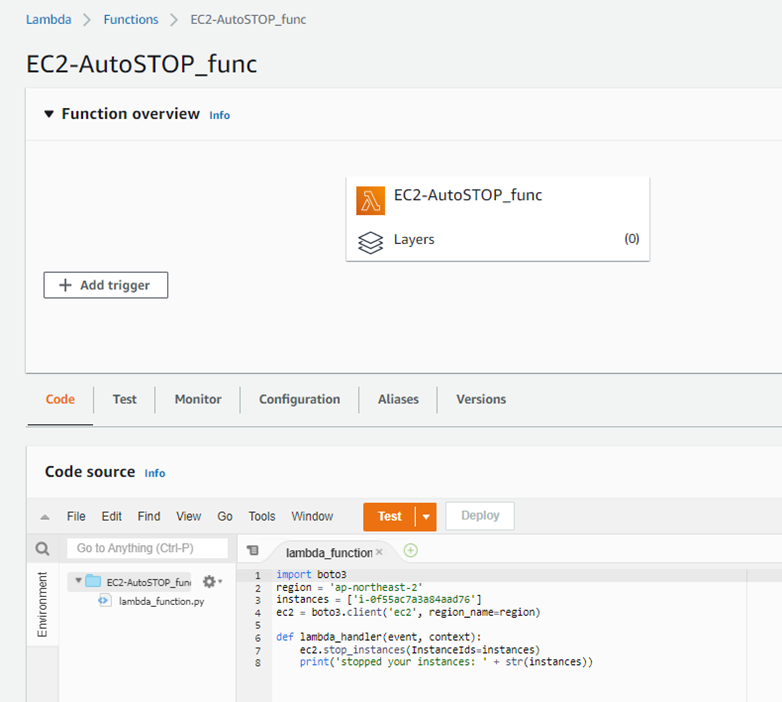Open the Go menu
Viewport: 782px width, 702px height.
point(224,517)
